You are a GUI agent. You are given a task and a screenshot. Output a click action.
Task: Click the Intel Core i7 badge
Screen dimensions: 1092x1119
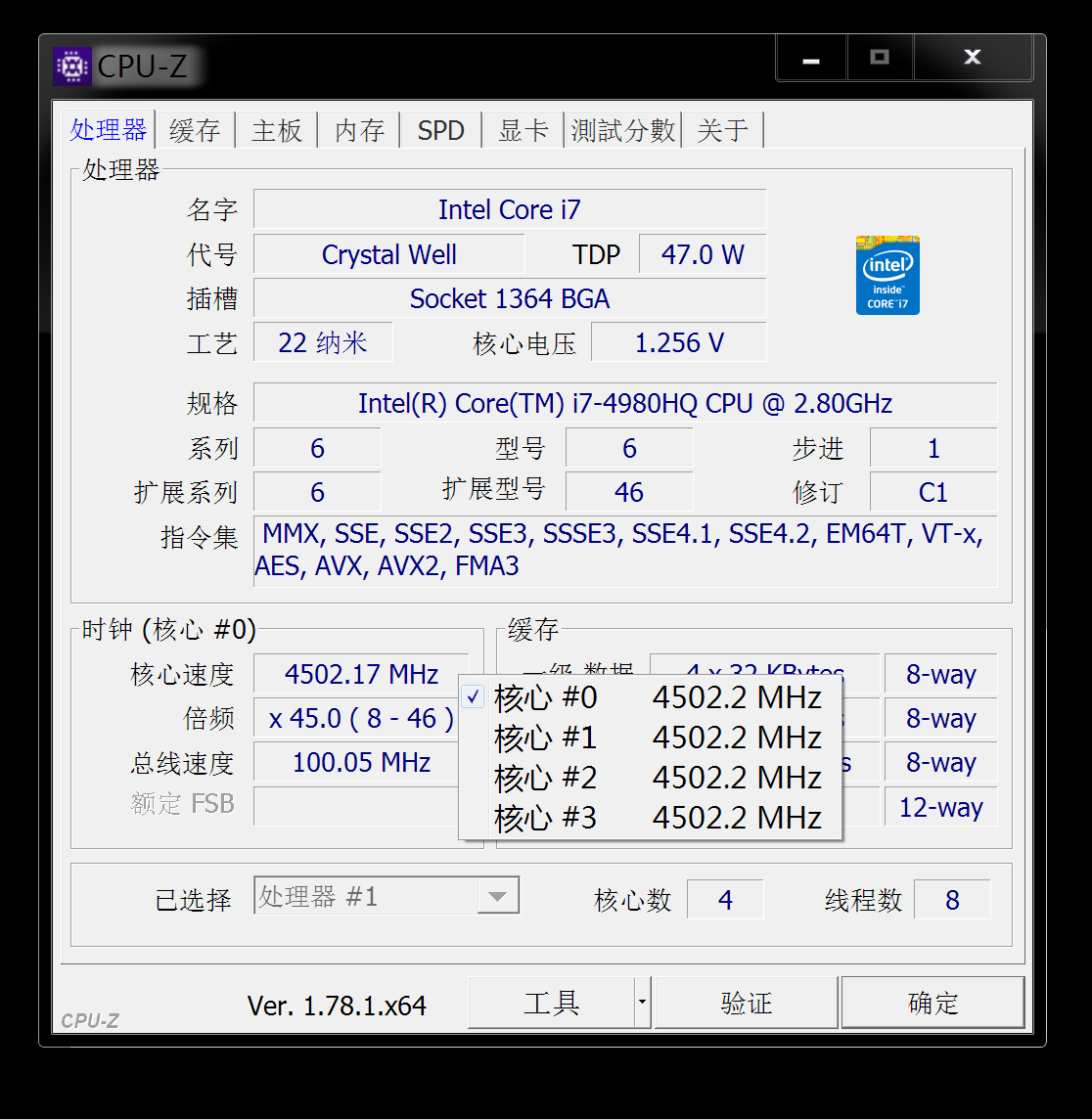887,275
